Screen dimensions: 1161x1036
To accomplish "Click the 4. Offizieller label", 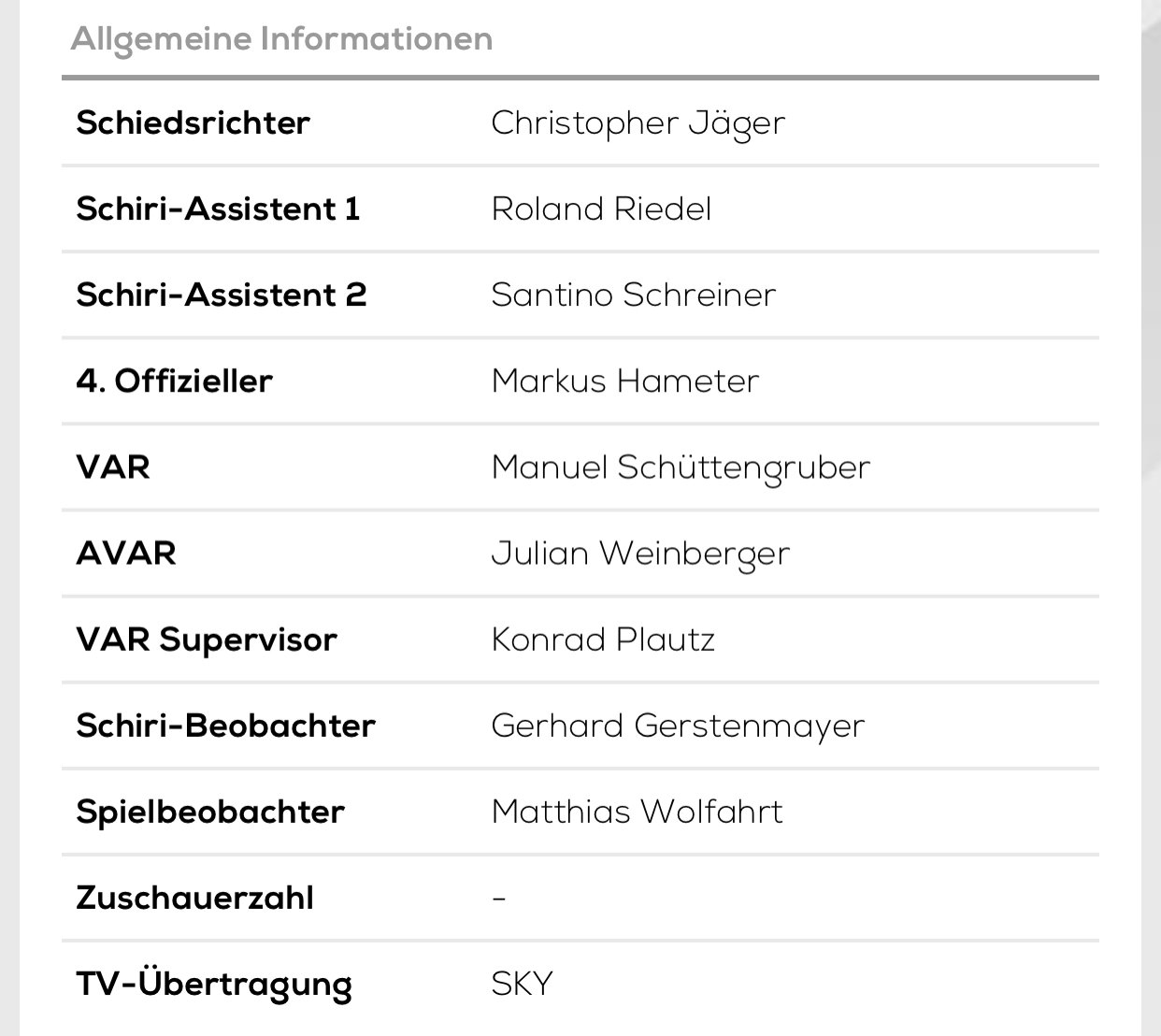I will tap(175, 381).
